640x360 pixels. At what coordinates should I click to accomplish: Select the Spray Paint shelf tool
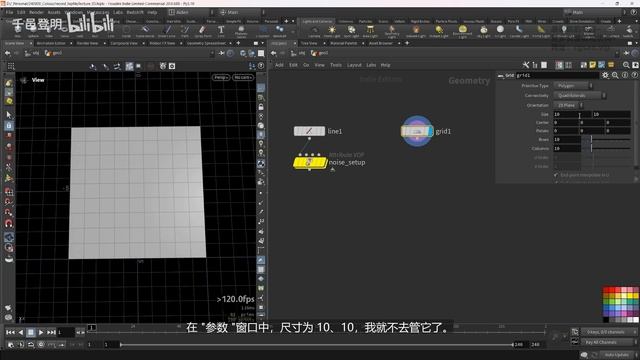[x=202, y=31]
